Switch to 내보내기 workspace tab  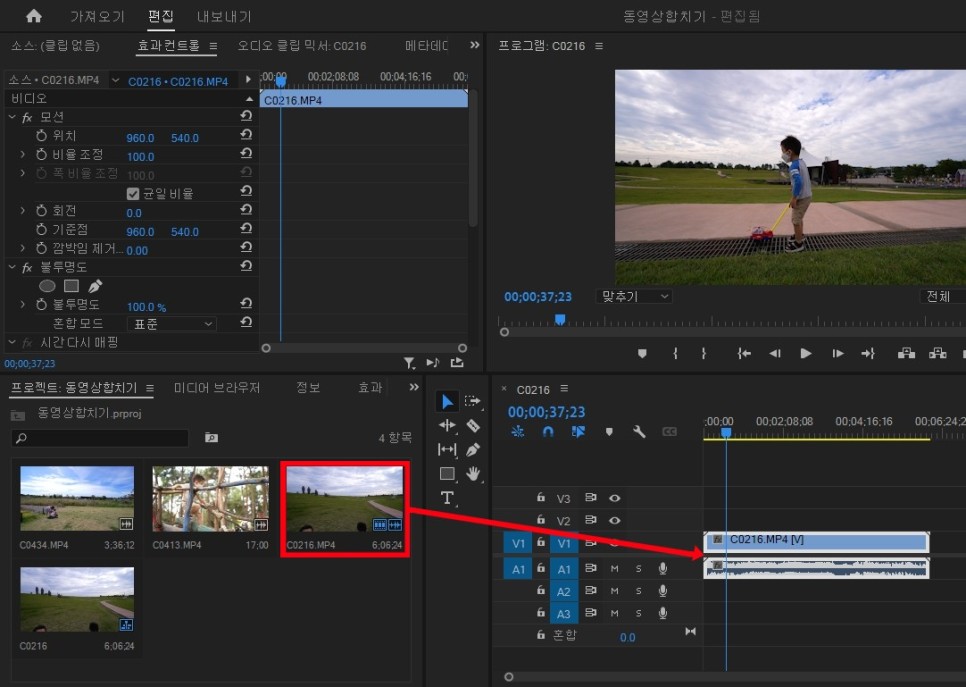coord(224,17)
